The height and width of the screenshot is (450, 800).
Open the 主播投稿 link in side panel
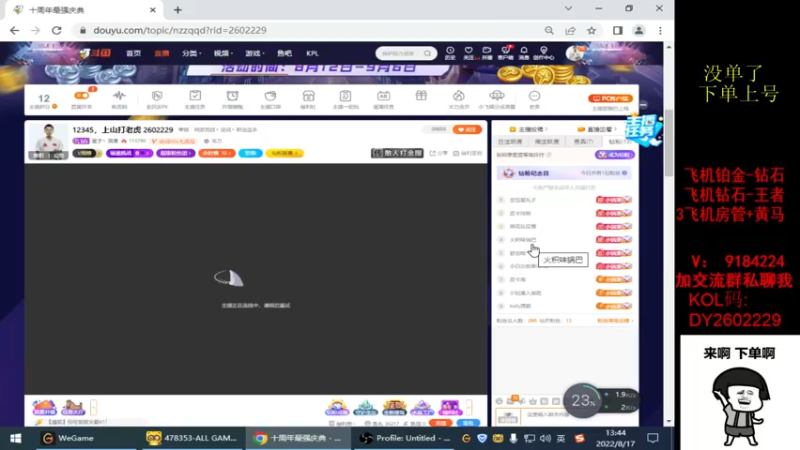[529, 129]
